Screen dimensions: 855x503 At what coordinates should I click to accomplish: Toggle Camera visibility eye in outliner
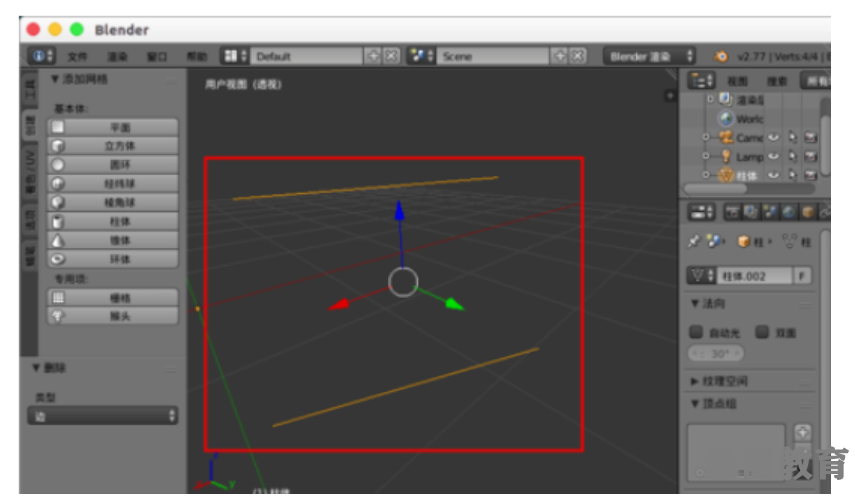pyautogui.click(x=773, y=137)
